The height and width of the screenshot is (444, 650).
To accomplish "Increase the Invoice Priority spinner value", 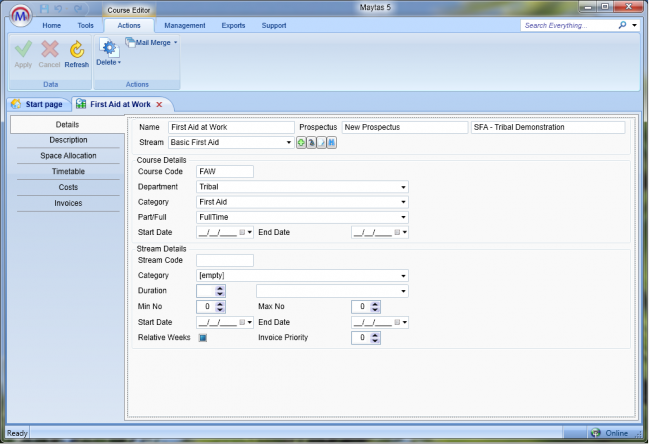I will point(376,335).
